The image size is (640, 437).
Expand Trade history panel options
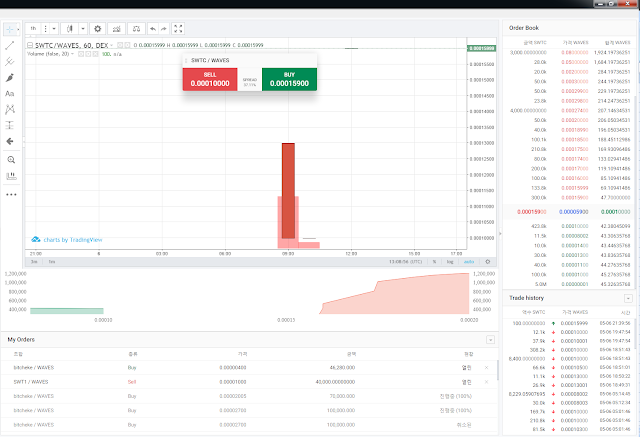pyautogui.click(x=628, y=298)
